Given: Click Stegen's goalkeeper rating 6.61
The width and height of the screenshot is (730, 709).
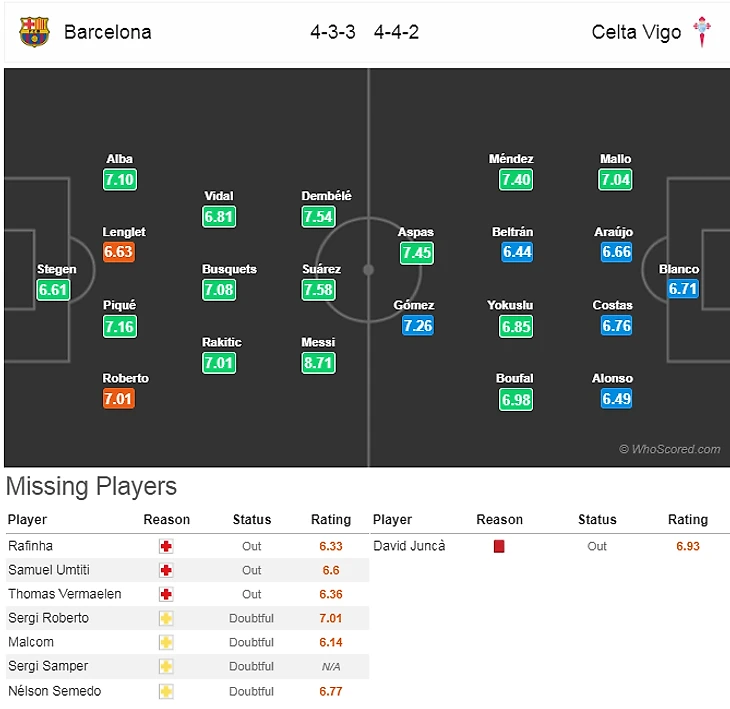Looking at the screenshot, I should pyautogui.click(x=53, y=290).
